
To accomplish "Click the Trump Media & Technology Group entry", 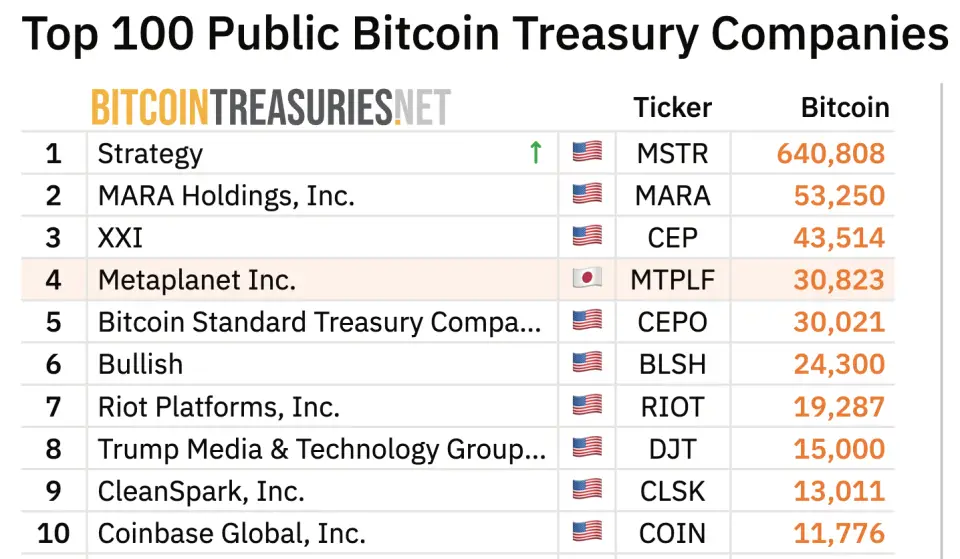I will click(x=323, y=449).
